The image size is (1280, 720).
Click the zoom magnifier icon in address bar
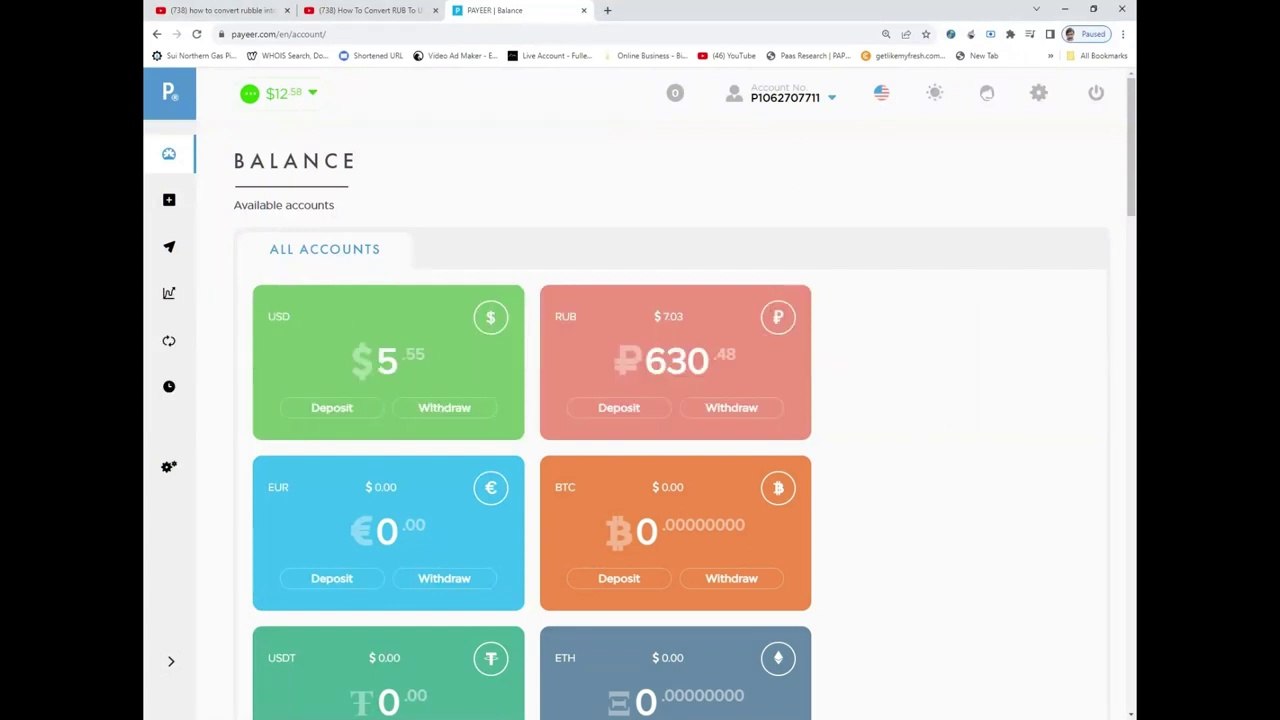click(x=886, y=34)
